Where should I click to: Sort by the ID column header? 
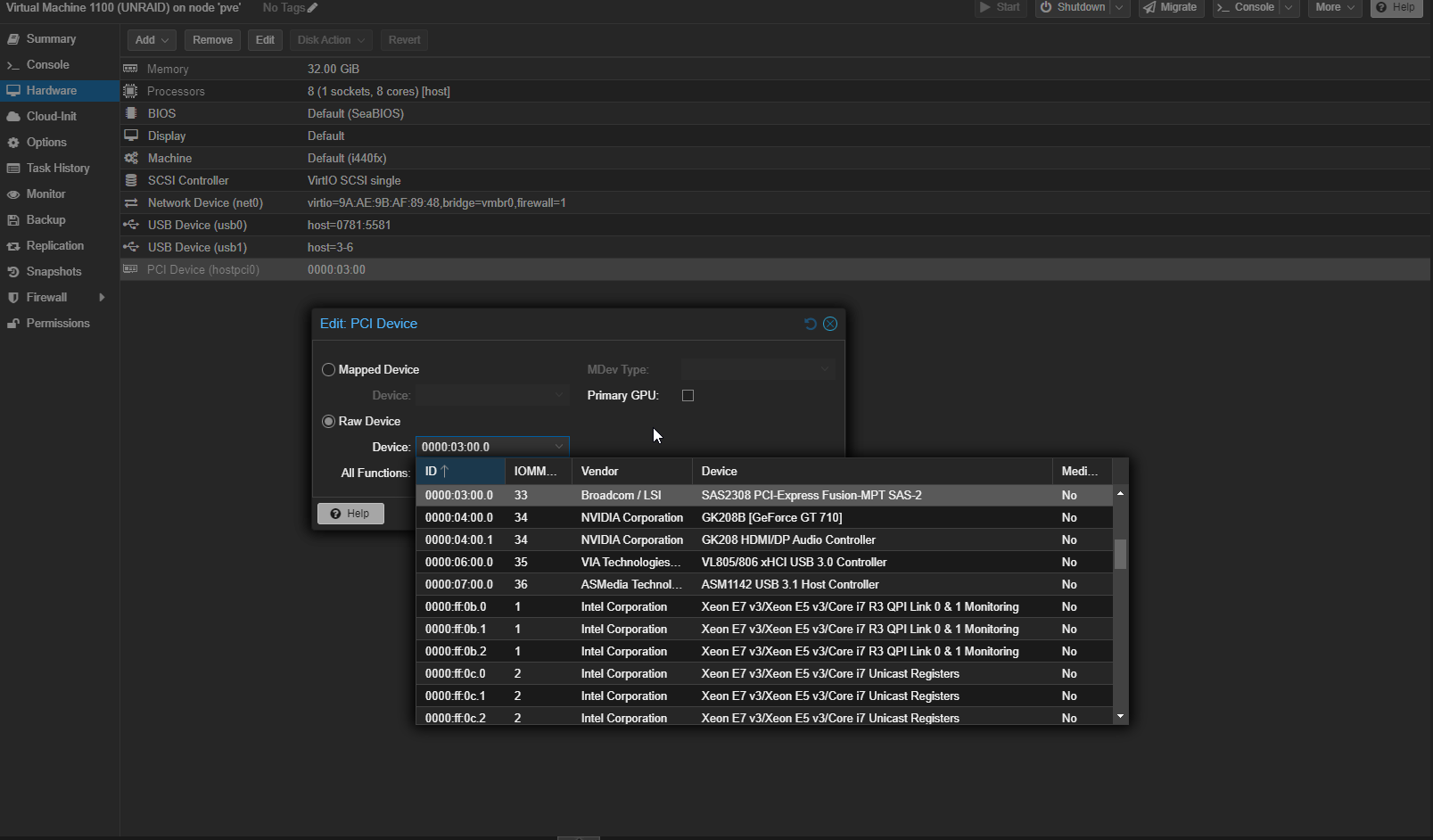pos(460,471)
